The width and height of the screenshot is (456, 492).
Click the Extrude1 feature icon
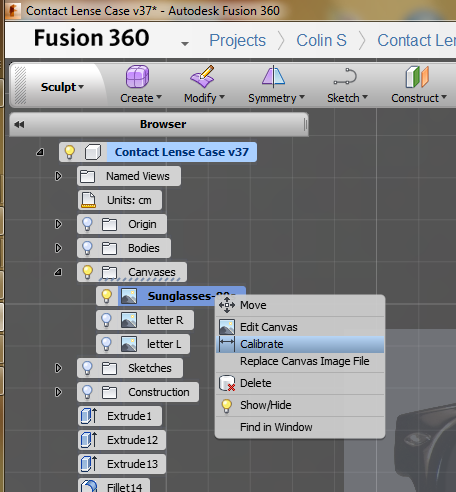click(x=89, y=416)
